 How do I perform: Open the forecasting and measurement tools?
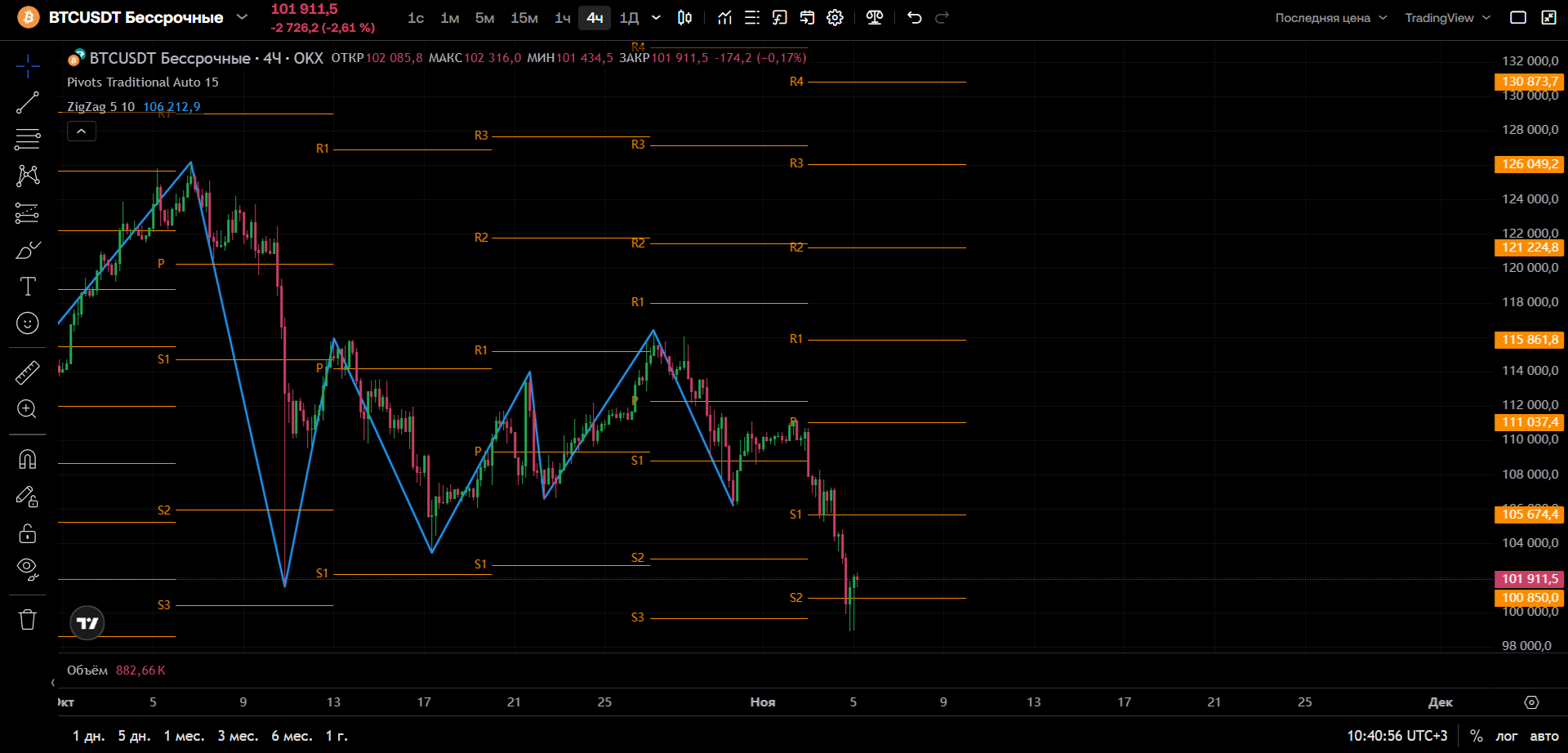(x=28, y=213)
